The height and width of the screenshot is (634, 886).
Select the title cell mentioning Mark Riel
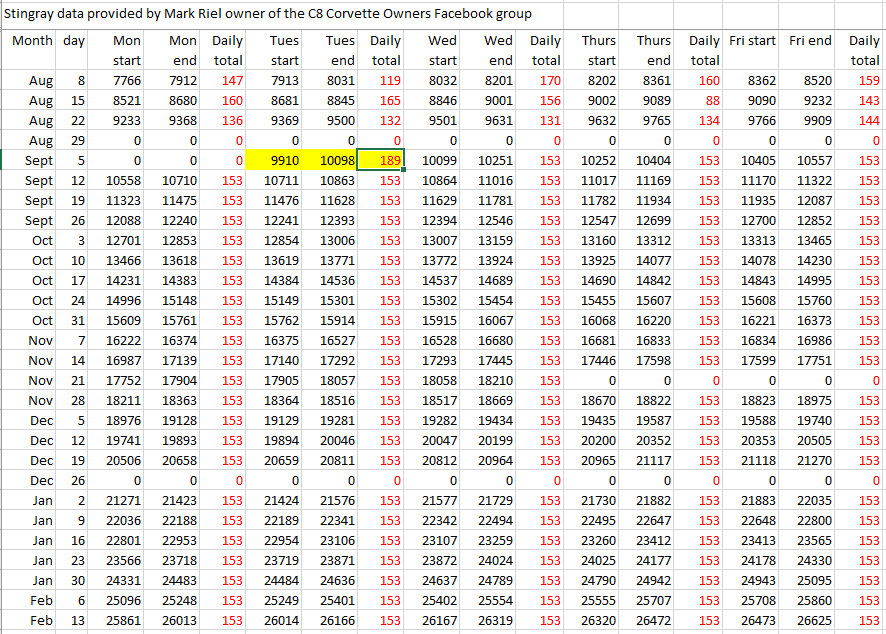pyautogui.click(x=270, y=14)
